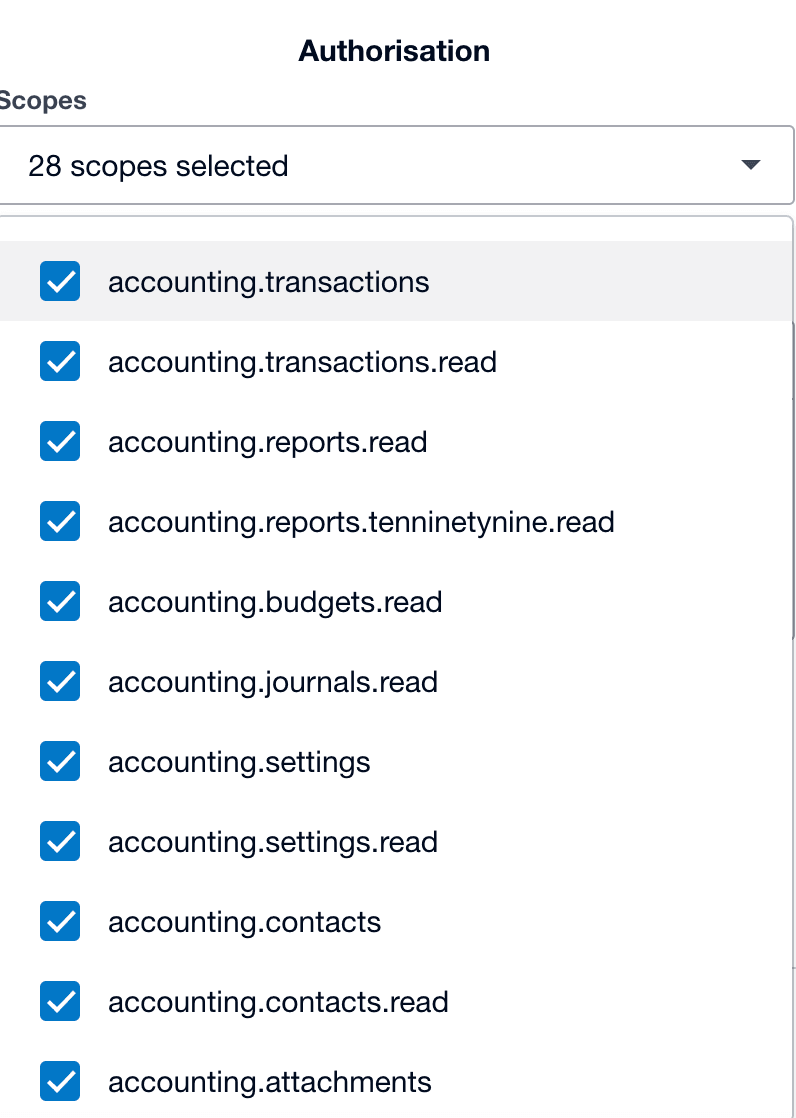This screenshot has height=1118, width=796.
Task: Select the accounting.transactions option label
Action: [x=268, y=282]
